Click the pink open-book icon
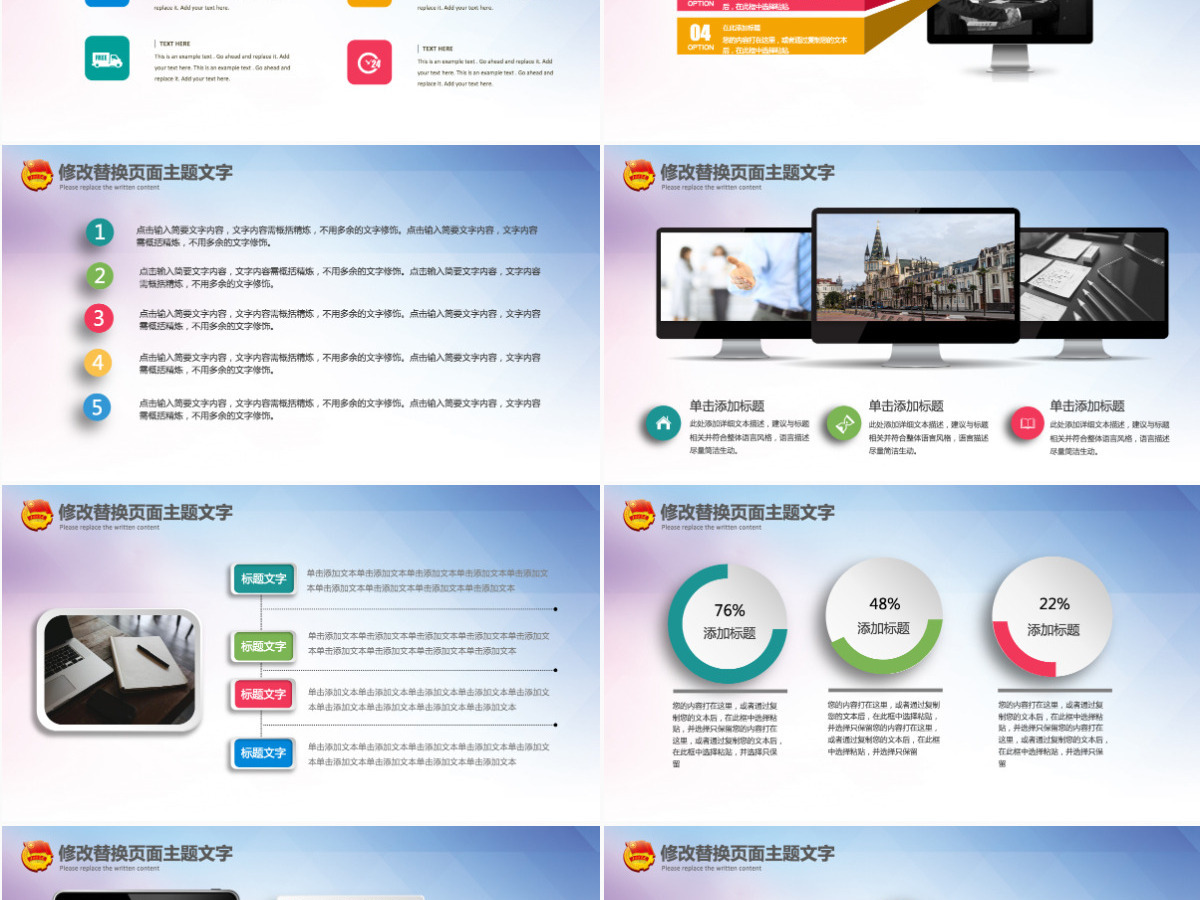The image size is (1200, 900). [1027, 424]
